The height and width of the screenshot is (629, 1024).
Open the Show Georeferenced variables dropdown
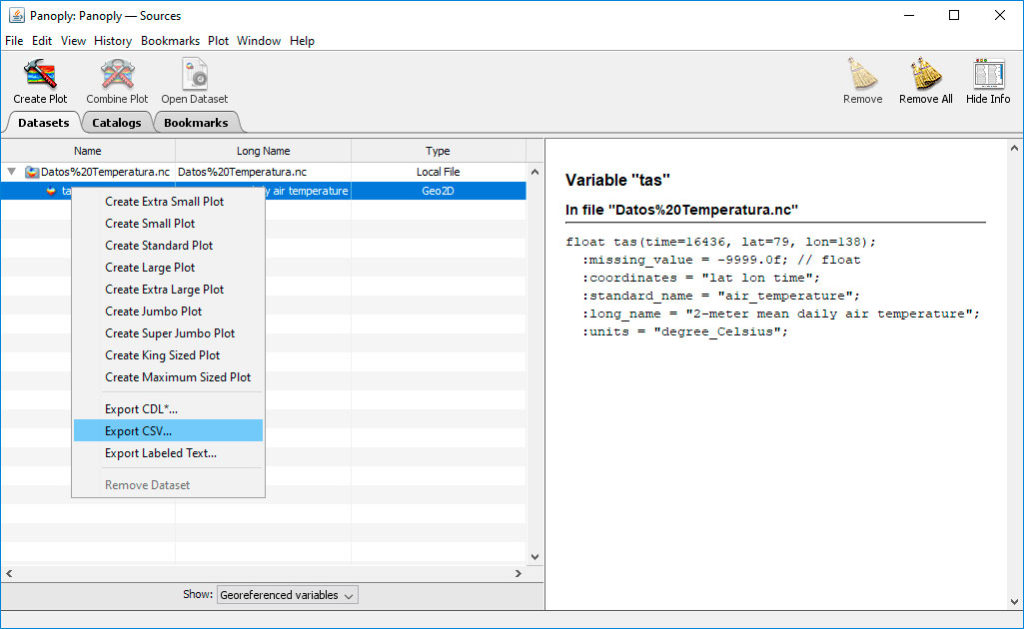[x=287, y=595]
